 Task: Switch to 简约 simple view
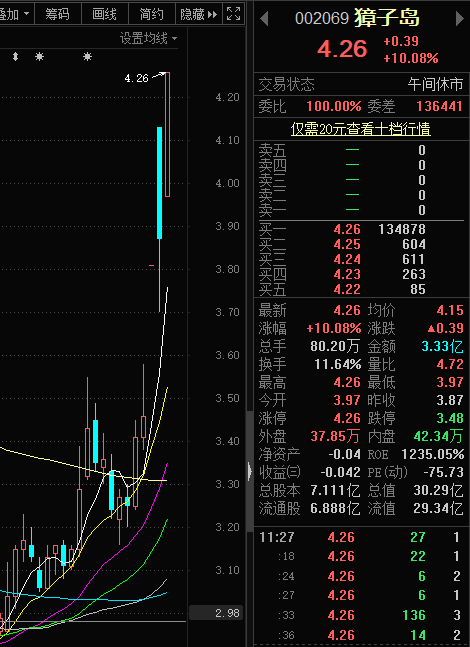(152, 14)
